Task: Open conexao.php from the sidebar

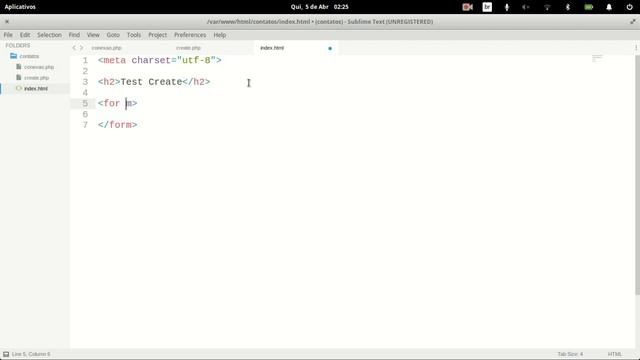Action: click(39, 67)
